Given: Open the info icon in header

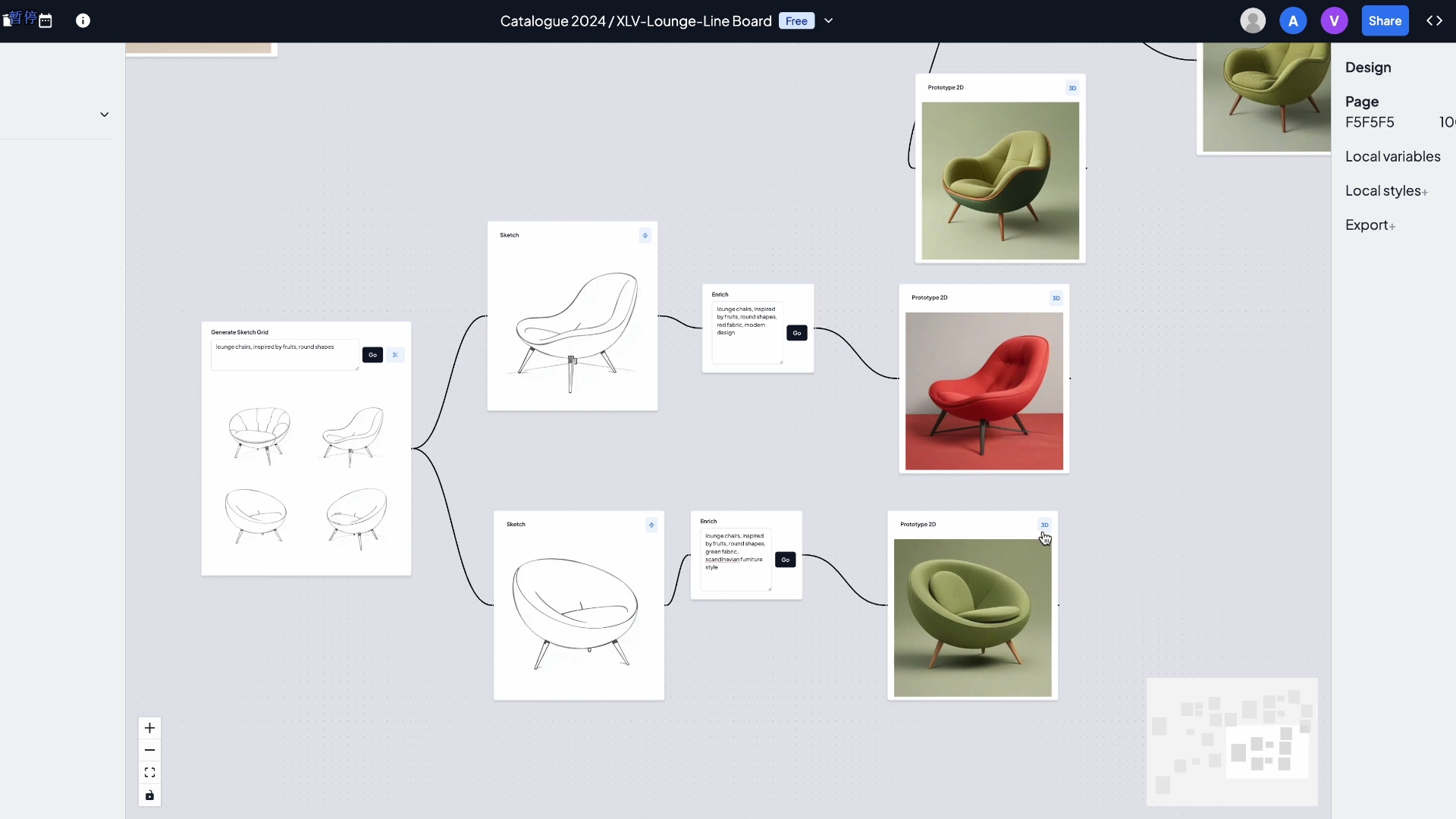Looking at the screenshot, I should click(x=83, y=21).
